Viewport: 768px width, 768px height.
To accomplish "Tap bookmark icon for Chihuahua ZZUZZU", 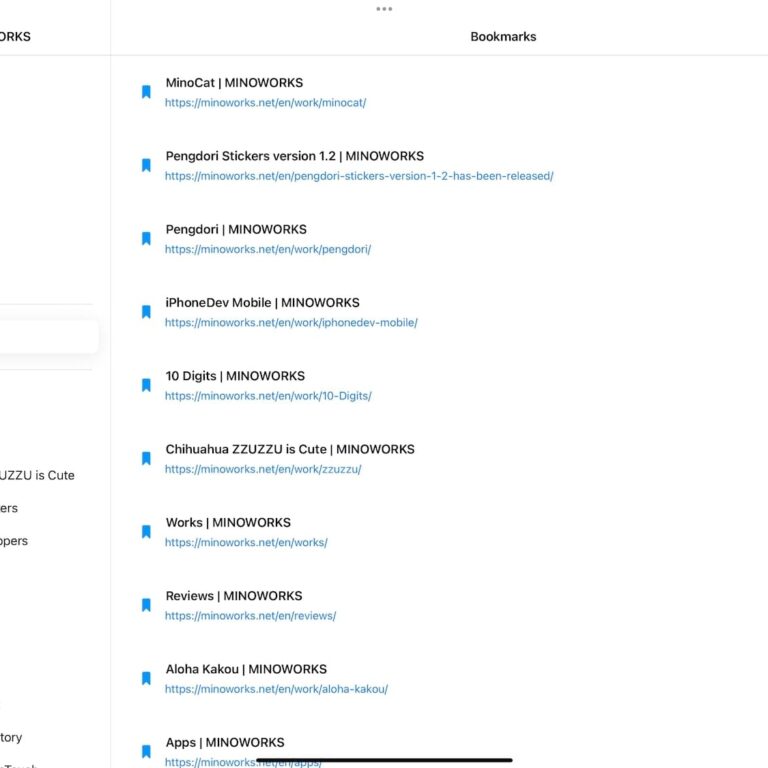I will pos(146,459).
